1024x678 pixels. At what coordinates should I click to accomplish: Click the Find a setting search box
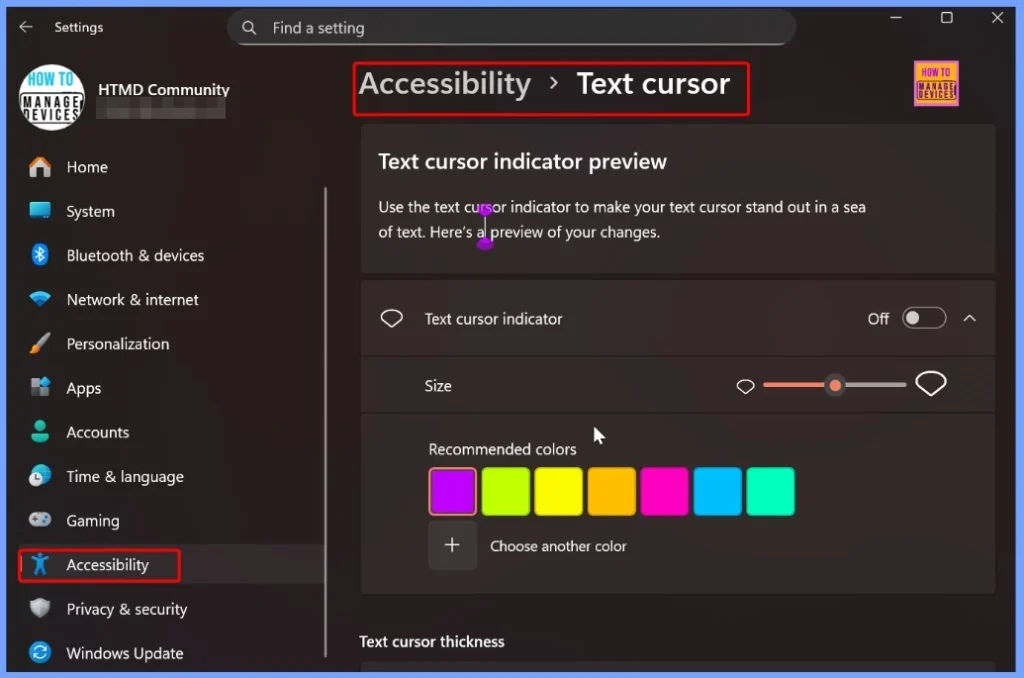click(x=512, y=27)
